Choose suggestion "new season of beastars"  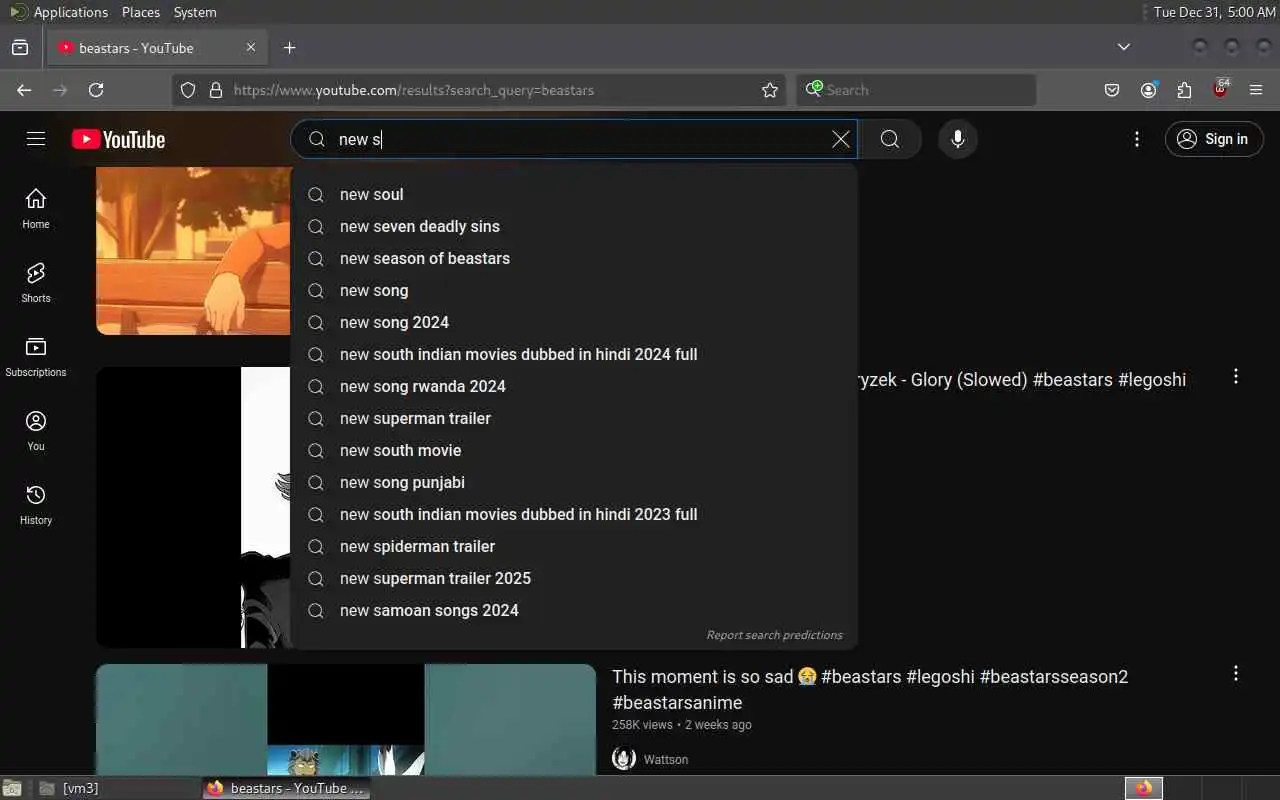tap(574, 258)
